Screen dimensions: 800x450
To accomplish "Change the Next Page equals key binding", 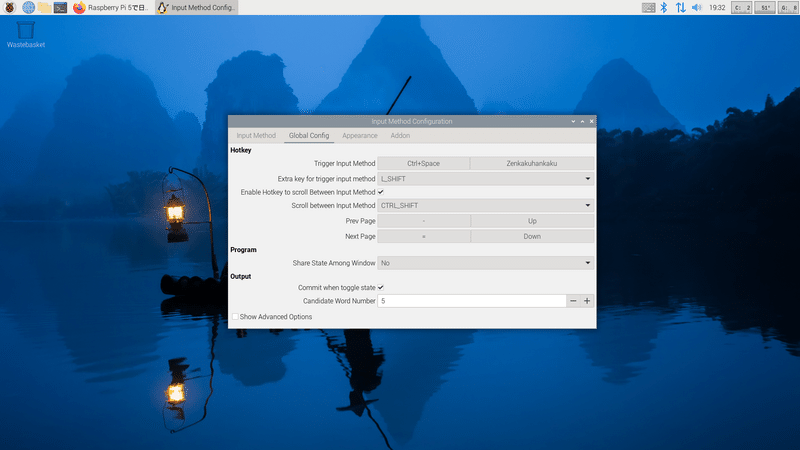I will (x=423, y=236).
